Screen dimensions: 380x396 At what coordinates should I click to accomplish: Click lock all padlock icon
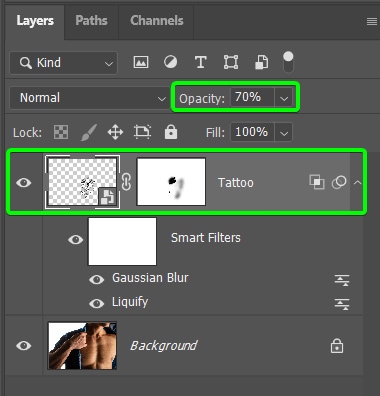(171, 132)
